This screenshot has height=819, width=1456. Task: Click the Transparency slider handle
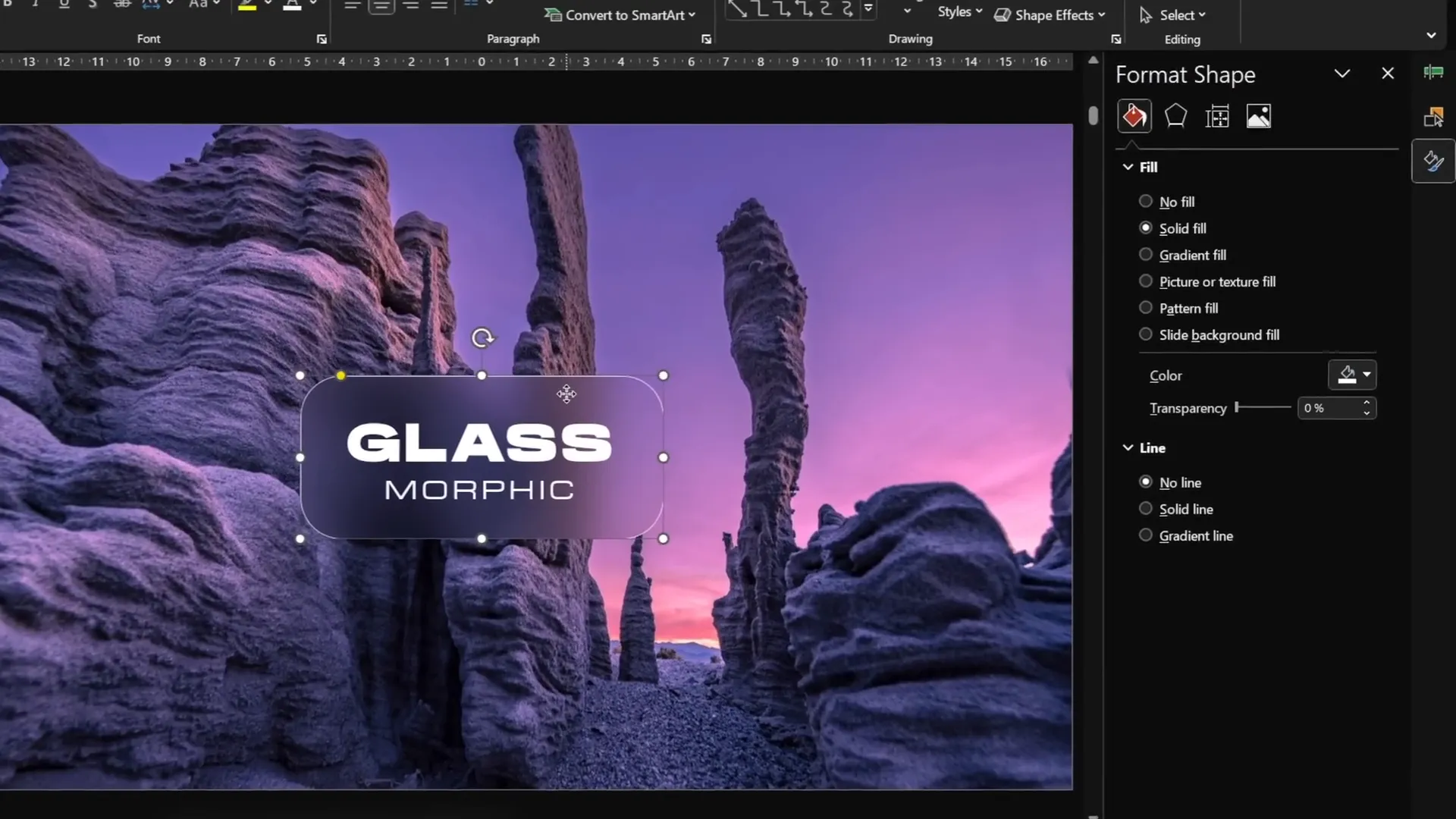pyautogui.click(x=1237, y=407)
